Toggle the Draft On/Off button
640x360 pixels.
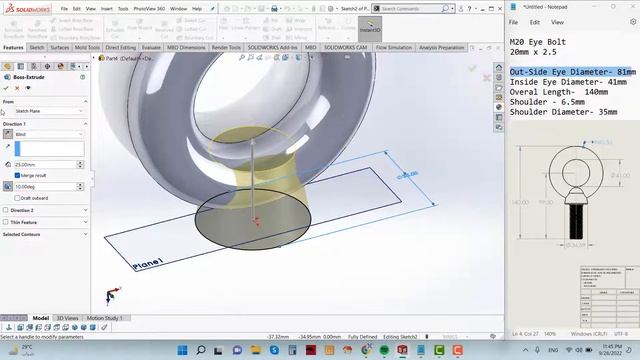point(8,187)
